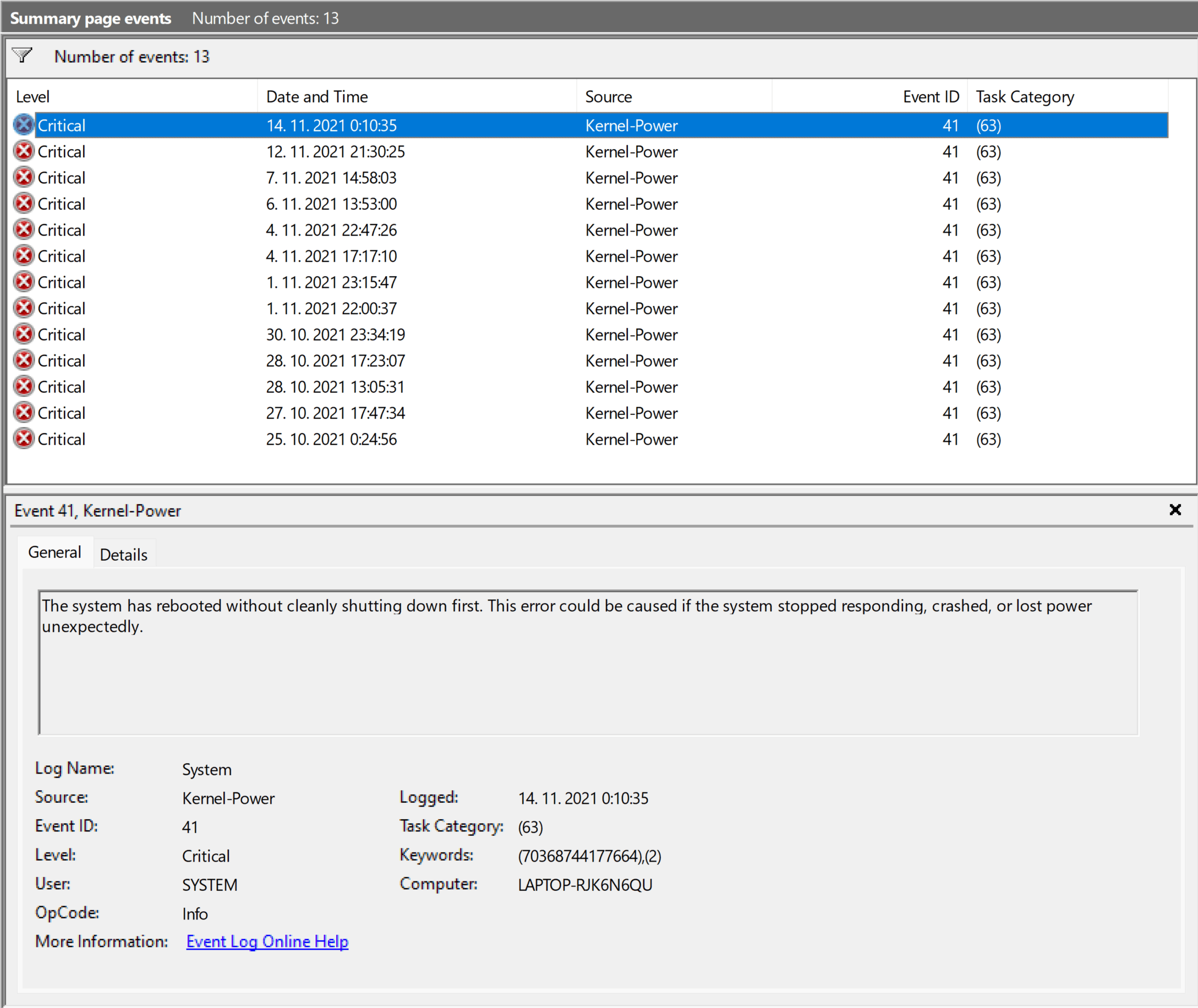Click the Event ID column header
This screenshot has height=1008, width=1198.
931,97
